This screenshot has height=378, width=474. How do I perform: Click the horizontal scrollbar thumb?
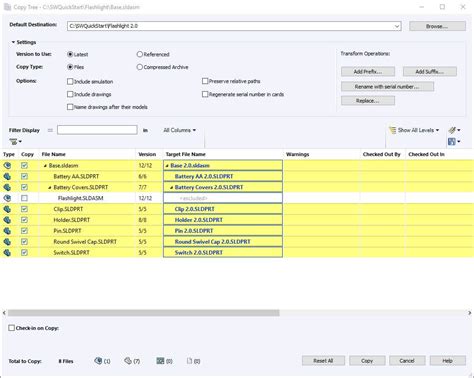coord(144,313)
